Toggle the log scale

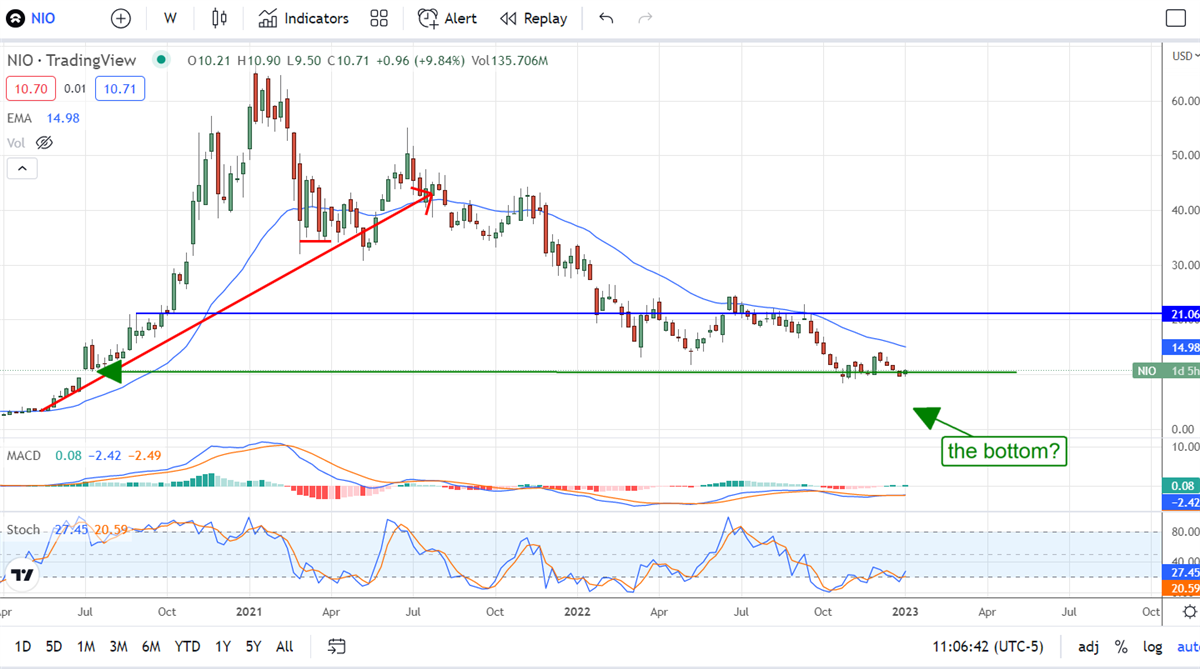(x=1151, y=647)
